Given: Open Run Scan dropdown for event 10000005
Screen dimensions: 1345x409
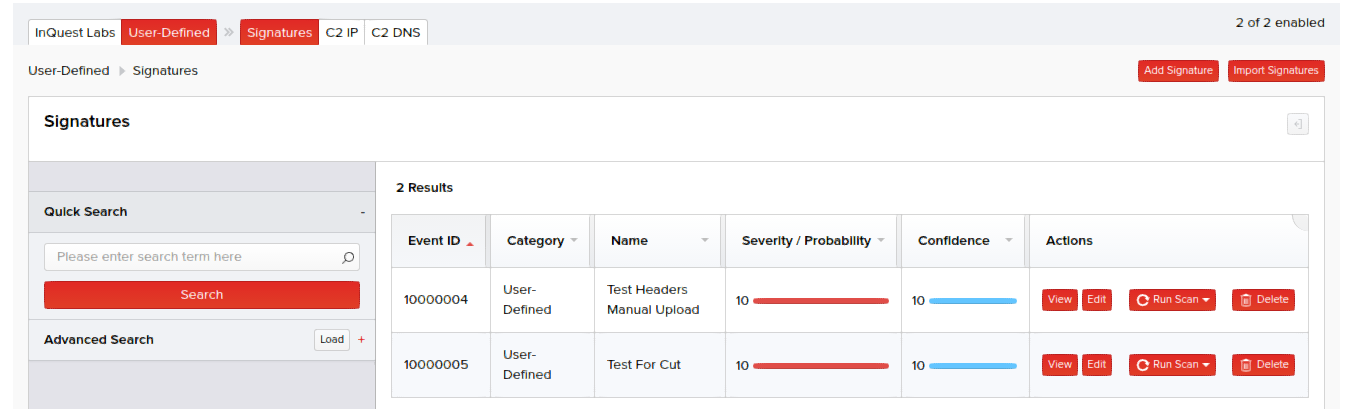Looking at the screenshot, I should click(1172, 365).
